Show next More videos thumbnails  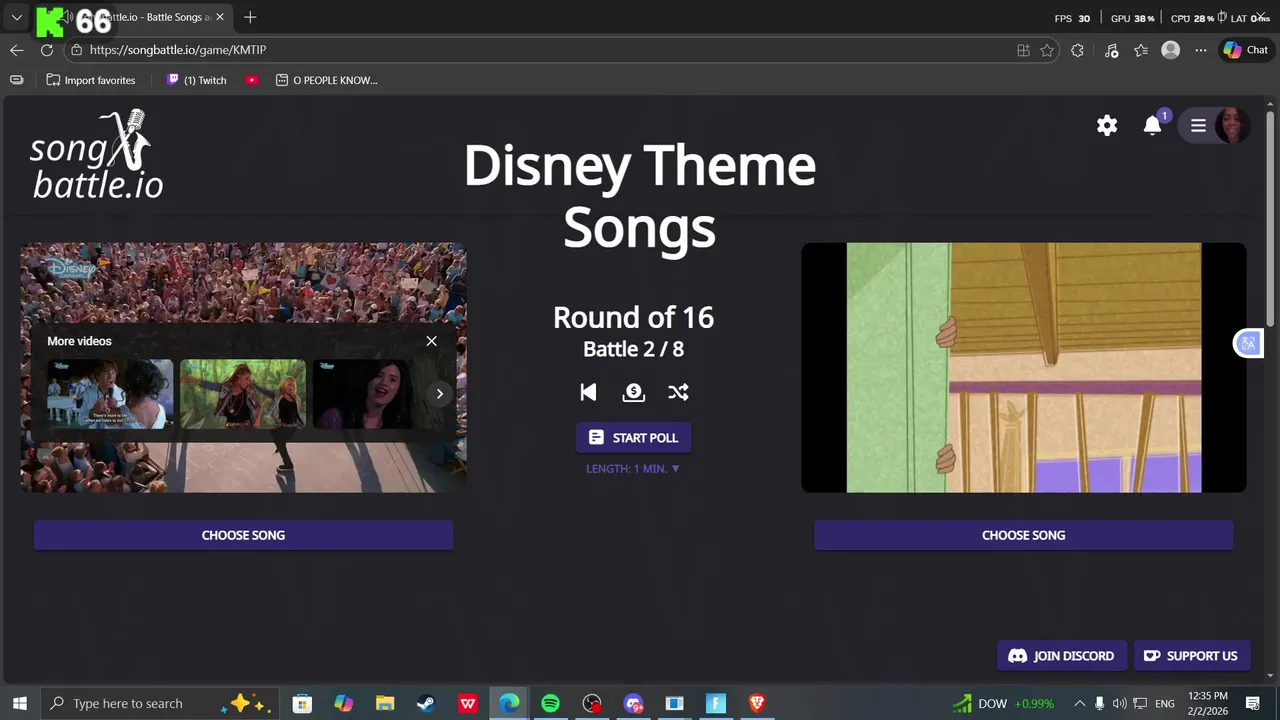click(439, 393)
